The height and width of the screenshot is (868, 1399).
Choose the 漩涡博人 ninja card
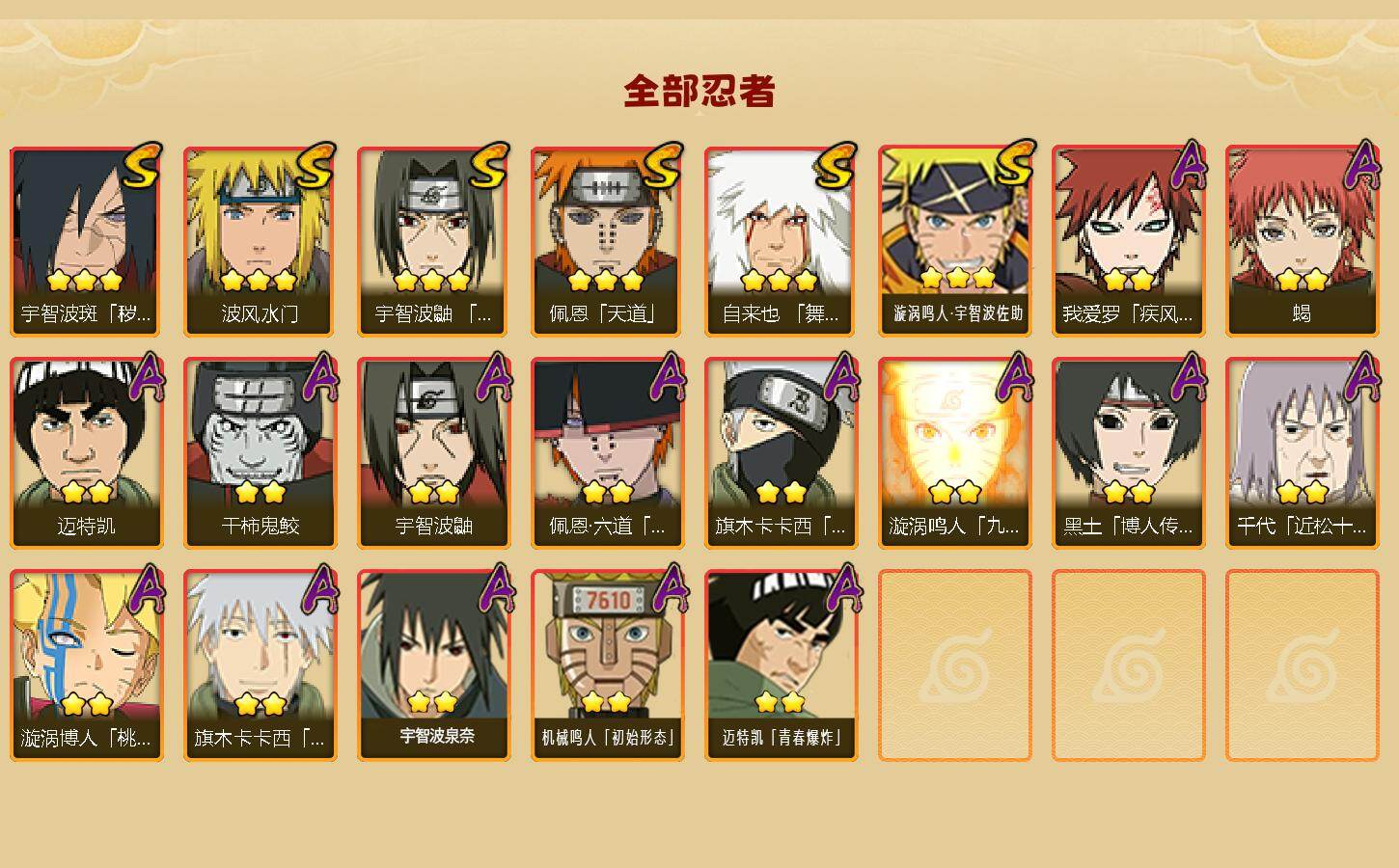[87, 665]
